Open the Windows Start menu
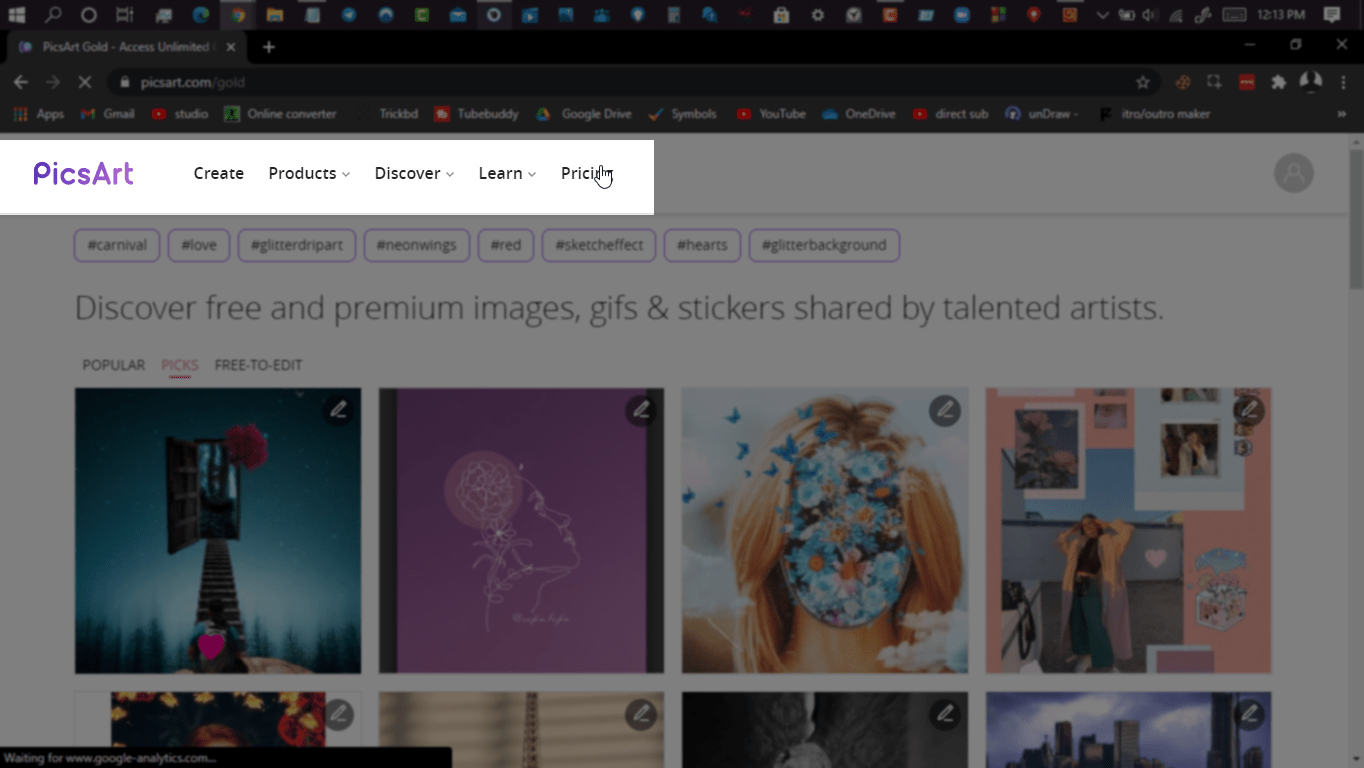The width and height of the screenshot is (1364, 768). [x=16, y=15]
